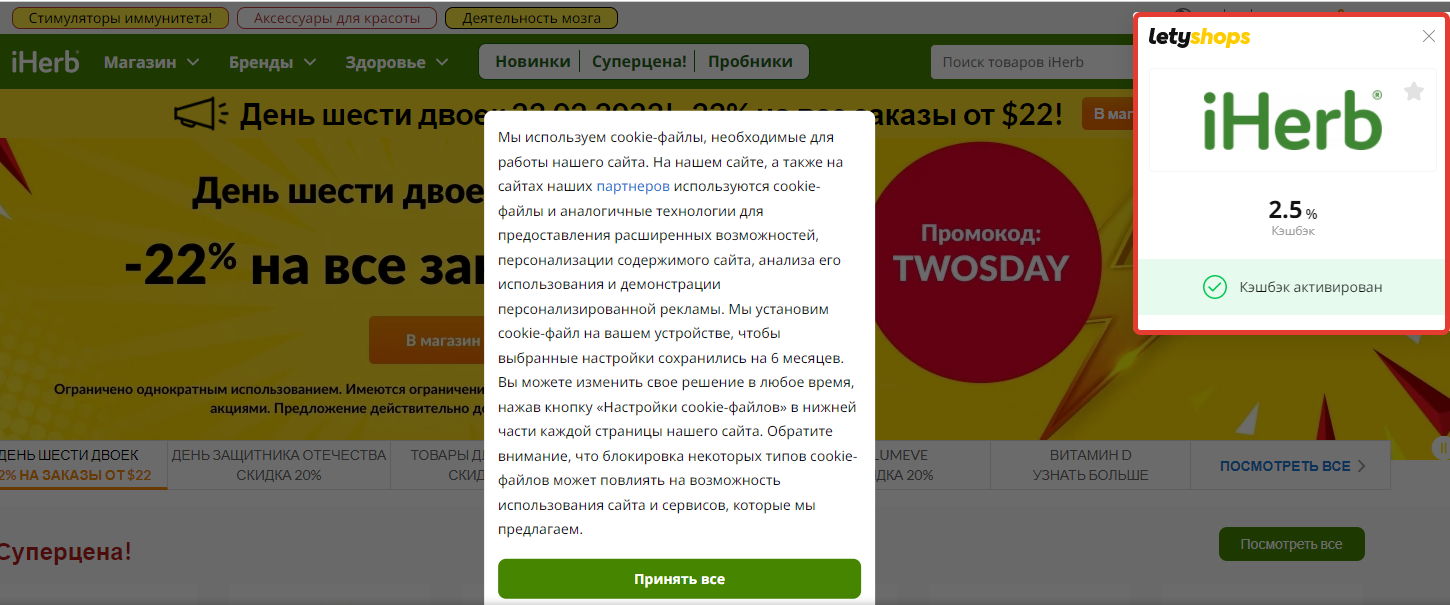Open the iHerb site logo homepage

pyautogui.click(x=45, y=61)
